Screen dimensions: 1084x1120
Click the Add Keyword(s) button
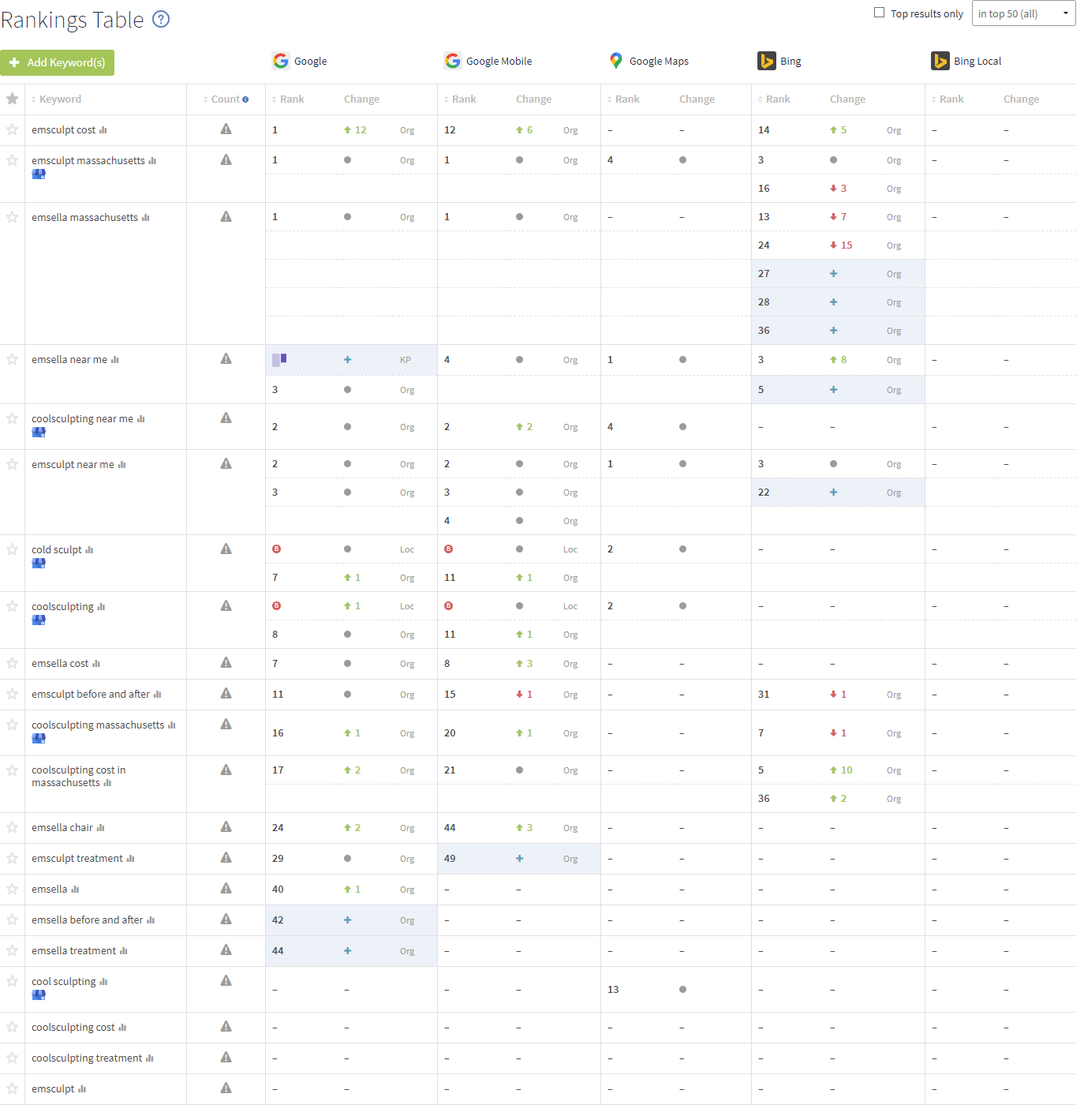pos(57,62)
